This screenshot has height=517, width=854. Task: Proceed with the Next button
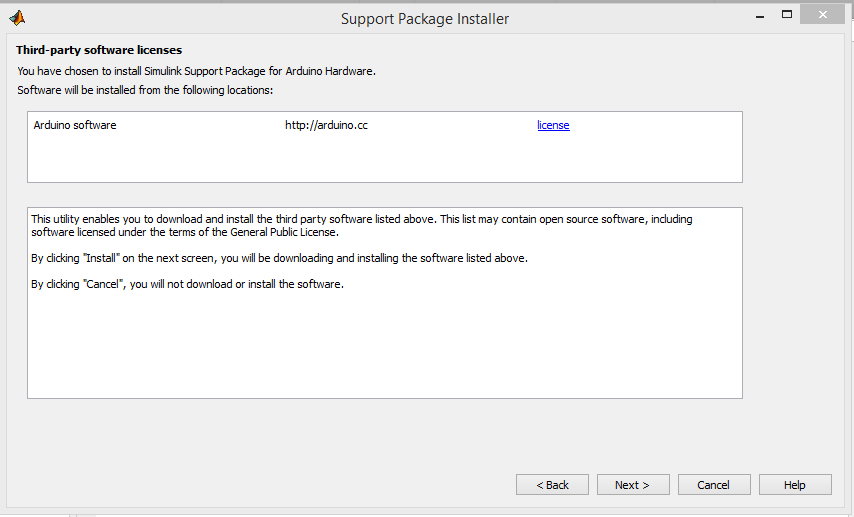633,485
